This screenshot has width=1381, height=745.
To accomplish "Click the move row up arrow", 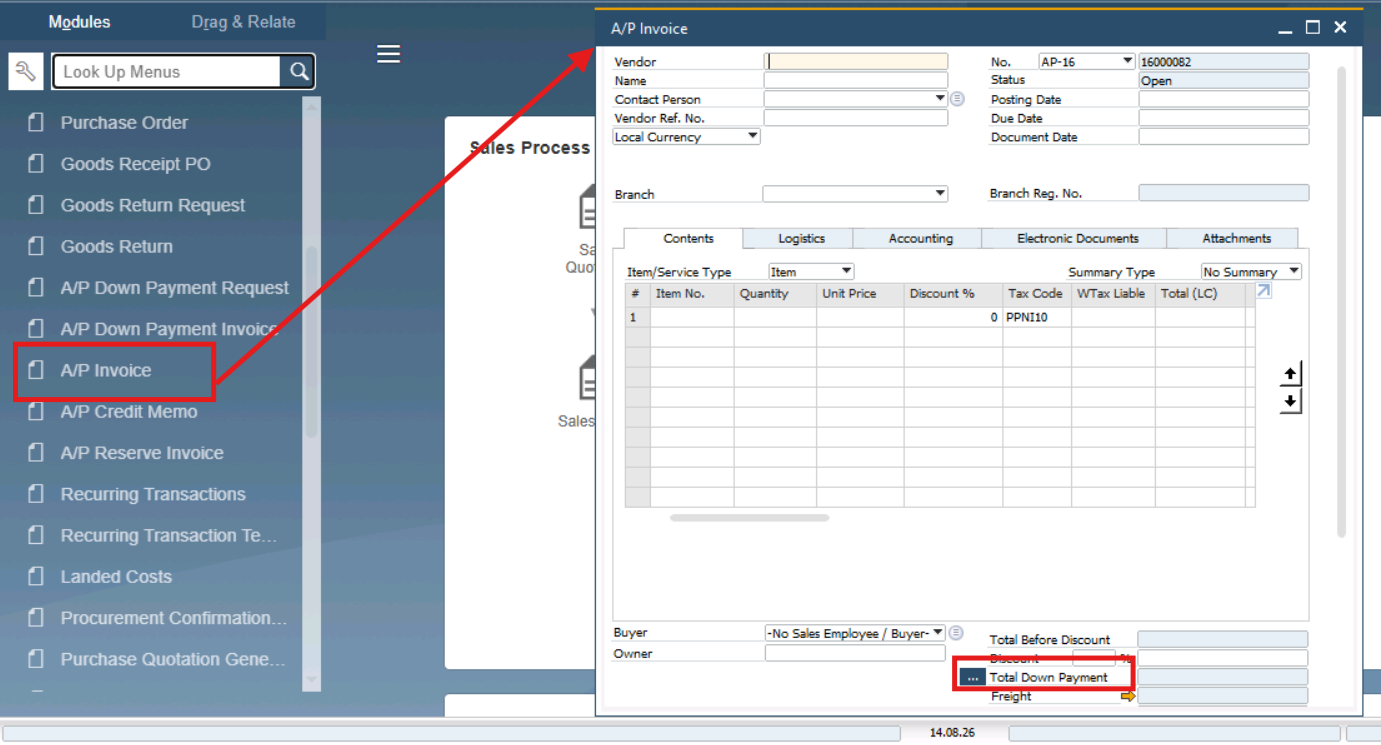I will [x=1291, y=374].
